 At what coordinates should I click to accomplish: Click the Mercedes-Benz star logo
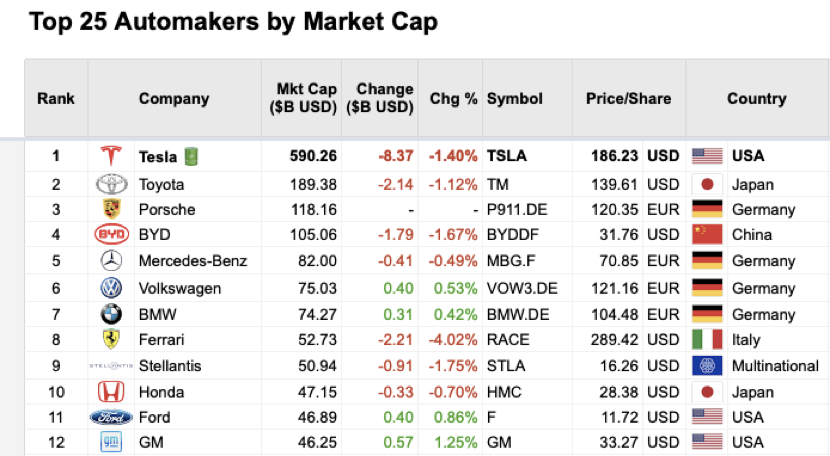(111, 261)
